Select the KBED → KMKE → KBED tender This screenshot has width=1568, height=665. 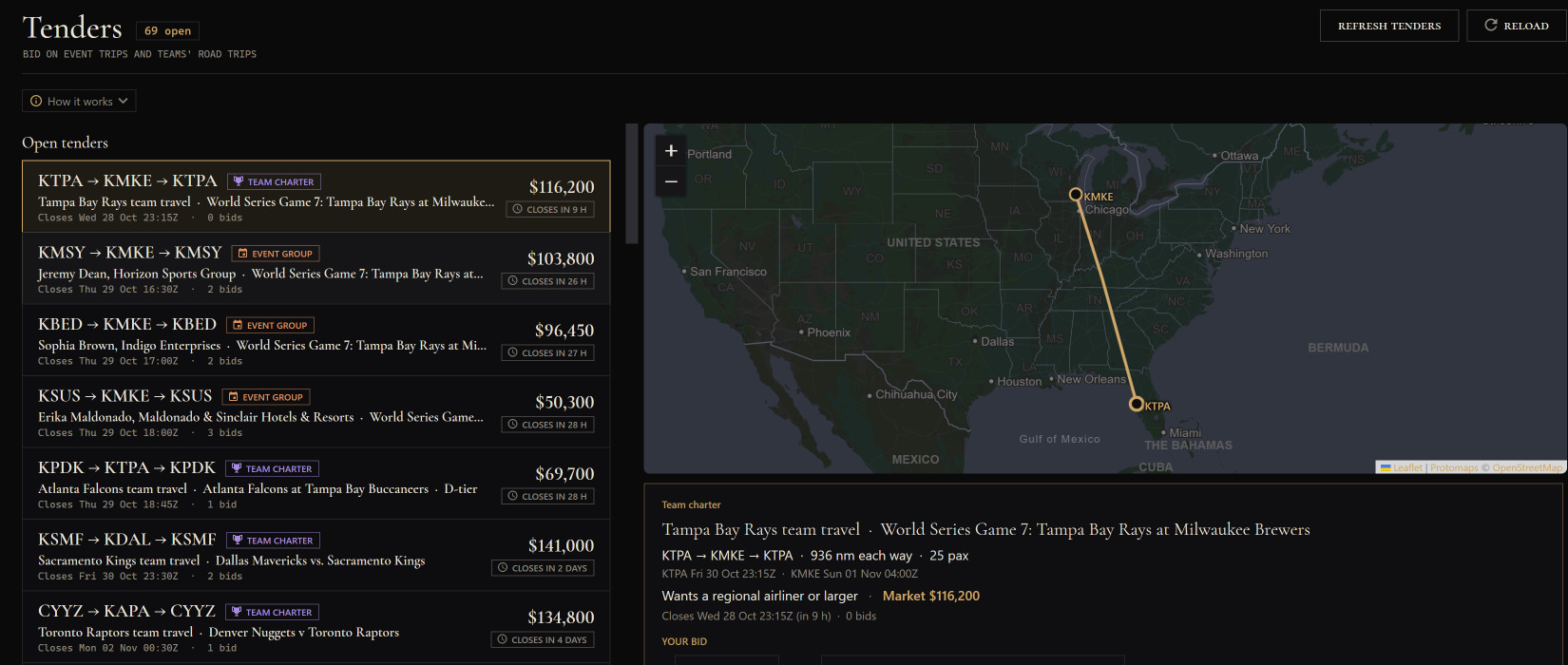[316, 340]
